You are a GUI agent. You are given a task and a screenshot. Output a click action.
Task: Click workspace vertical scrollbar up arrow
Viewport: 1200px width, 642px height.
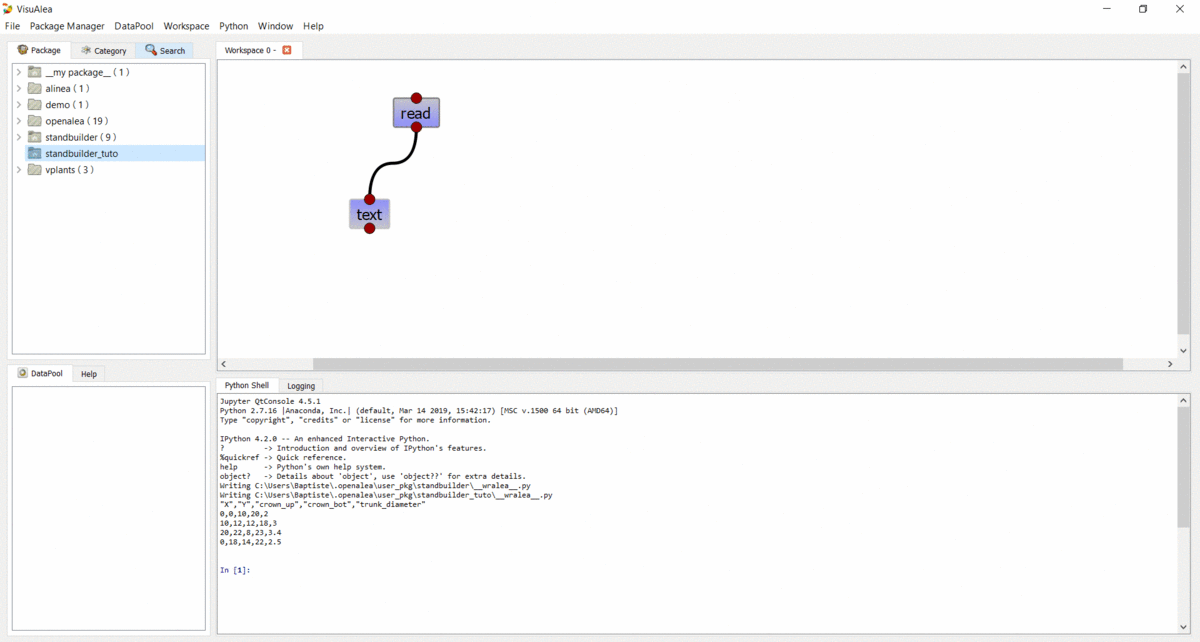(x=1184, y=67)
